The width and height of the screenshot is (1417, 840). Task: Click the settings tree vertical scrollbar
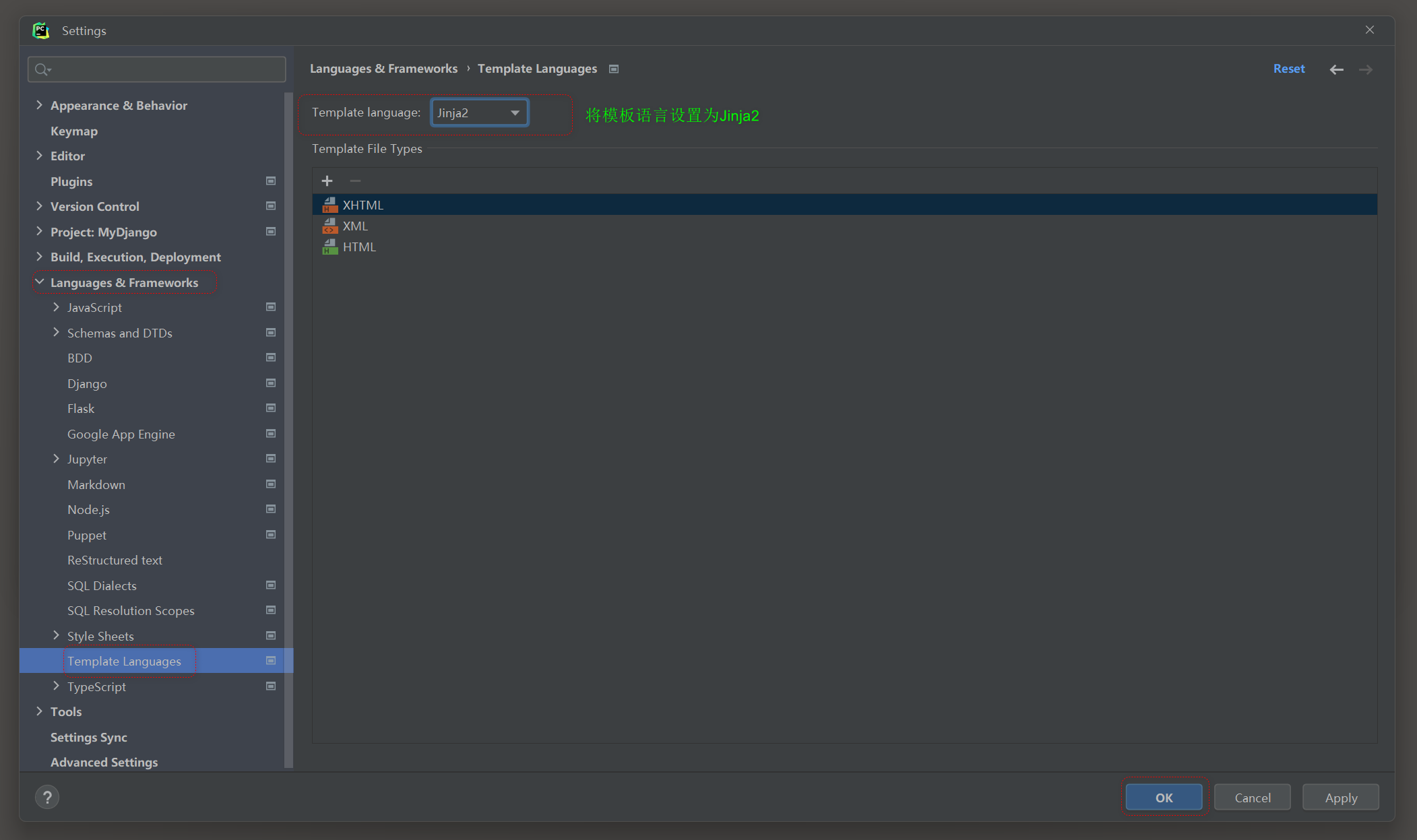click(288, 431)
